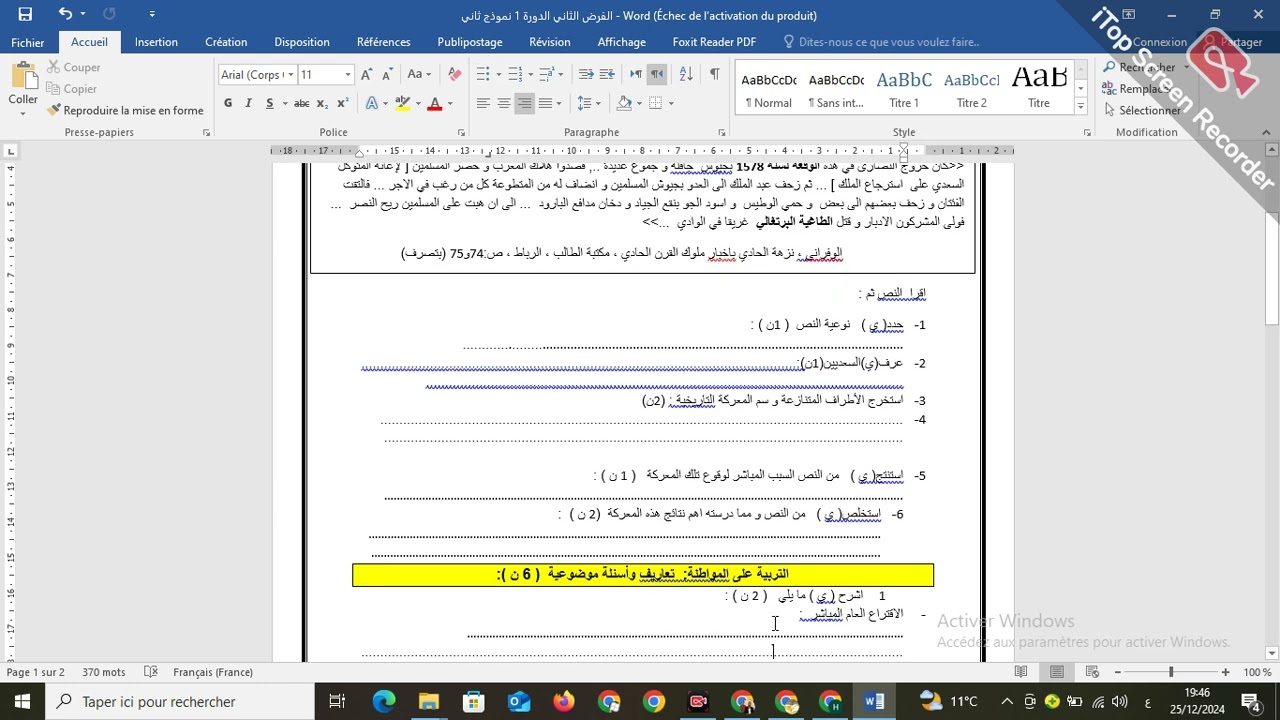Set left-to-right text direction

tap(636, 75)
